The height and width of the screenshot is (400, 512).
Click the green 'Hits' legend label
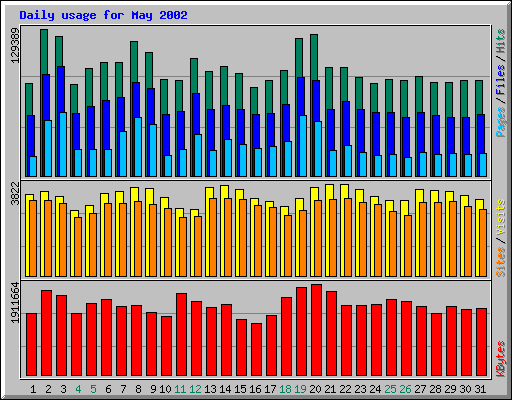click(501, 41)
